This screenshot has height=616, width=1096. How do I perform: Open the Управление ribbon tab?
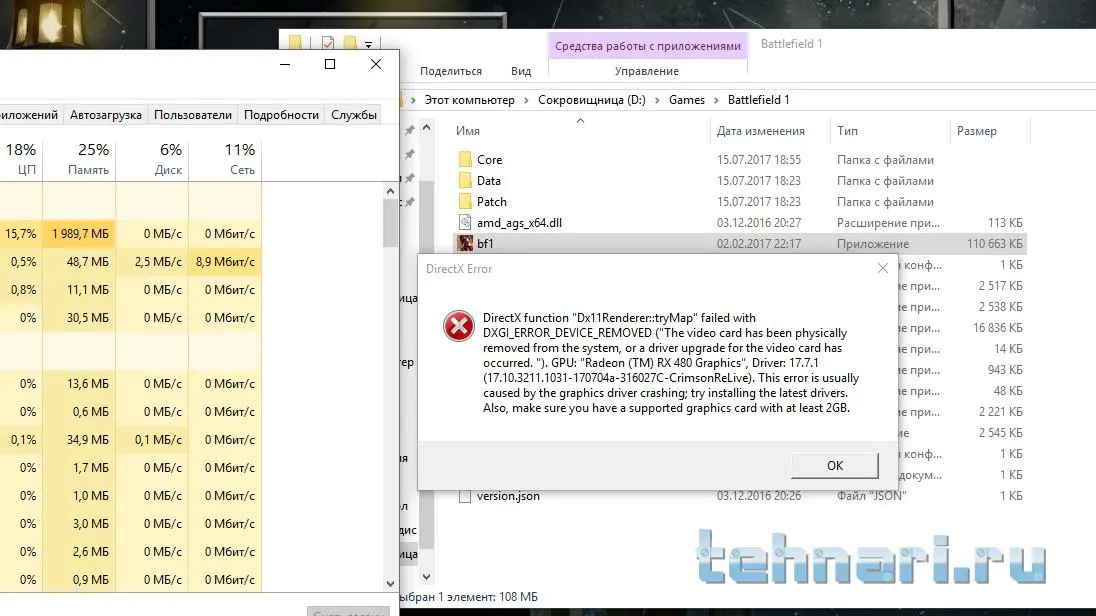click(647, 71)
